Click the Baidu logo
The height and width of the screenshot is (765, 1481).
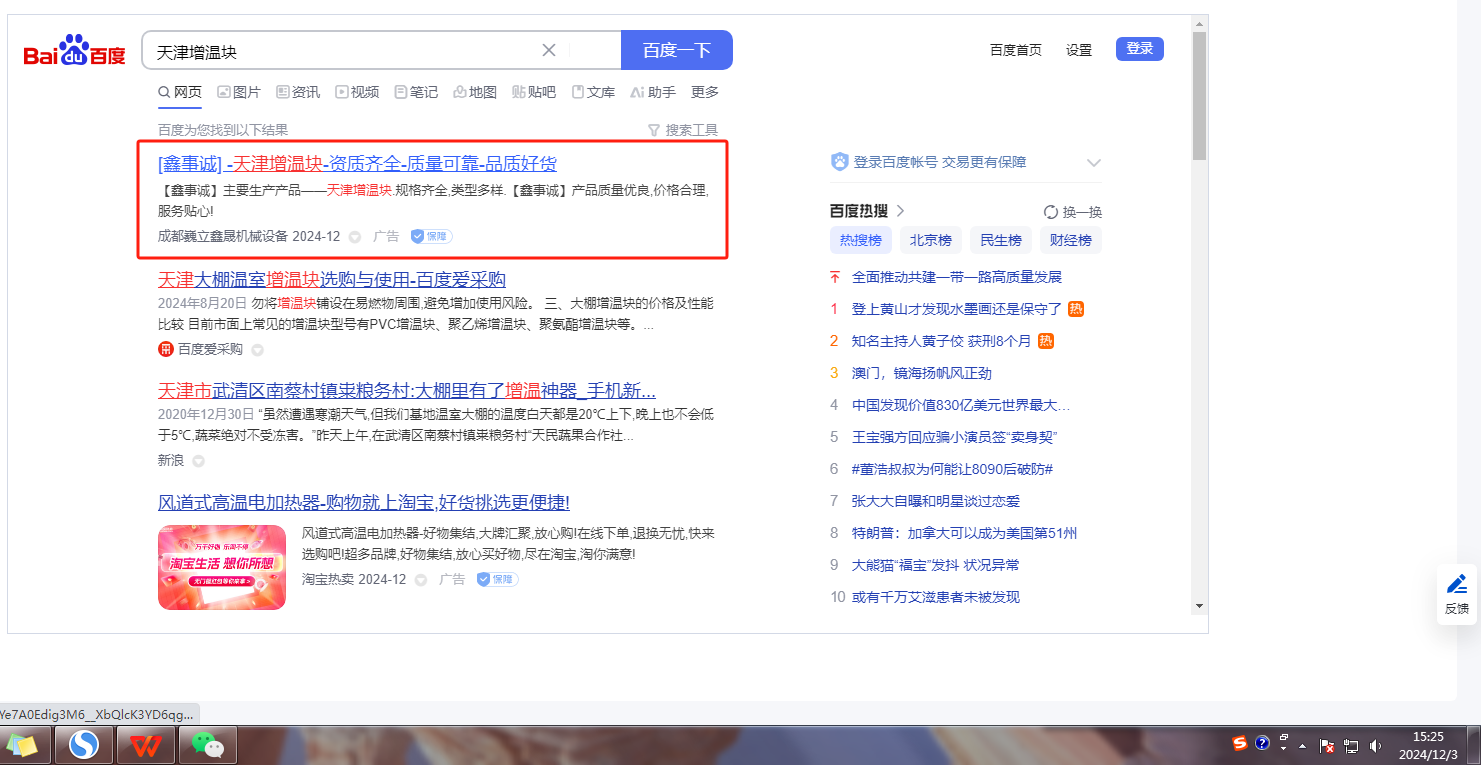[x=75, y=51]
